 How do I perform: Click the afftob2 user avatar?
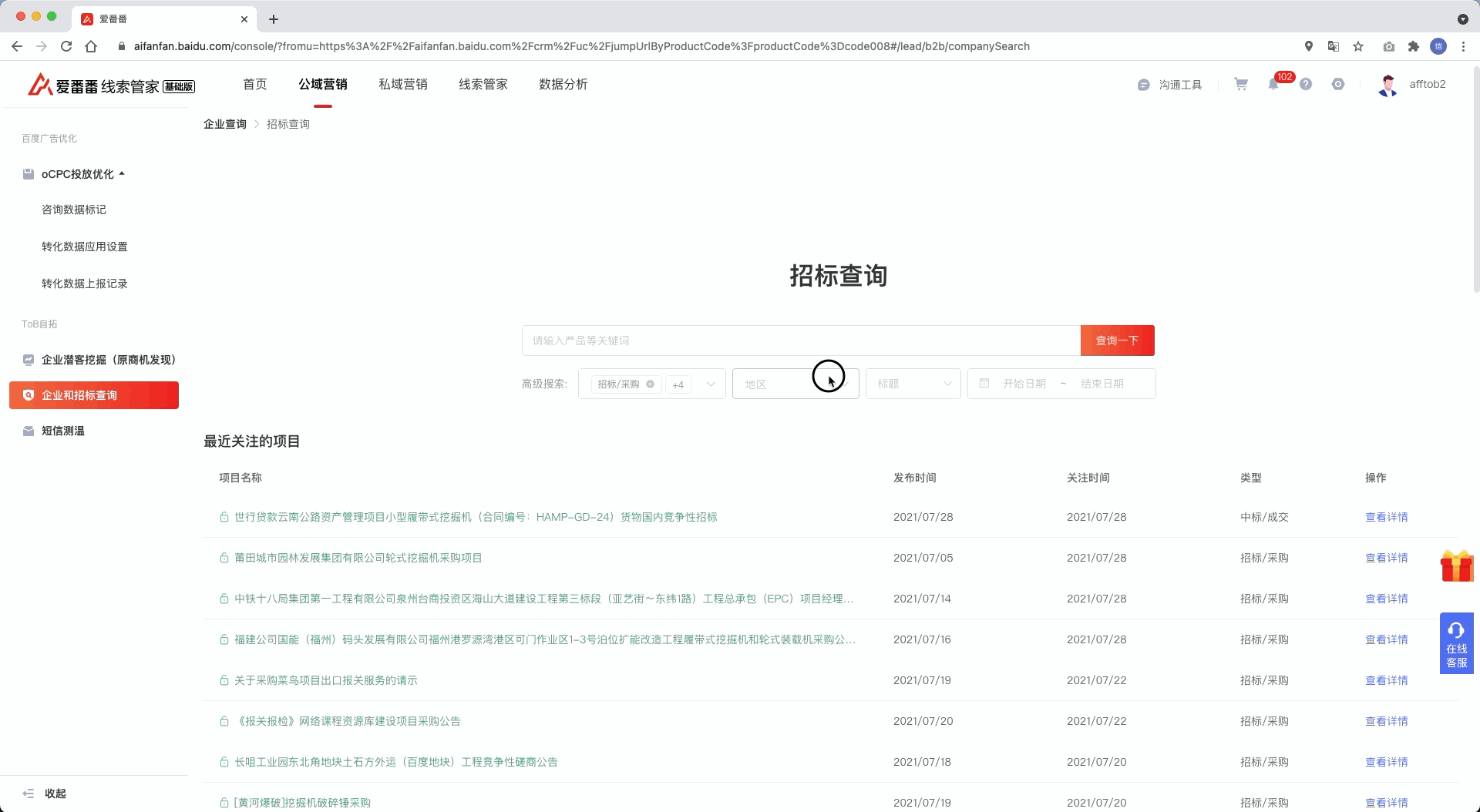tap(1388, 85)
